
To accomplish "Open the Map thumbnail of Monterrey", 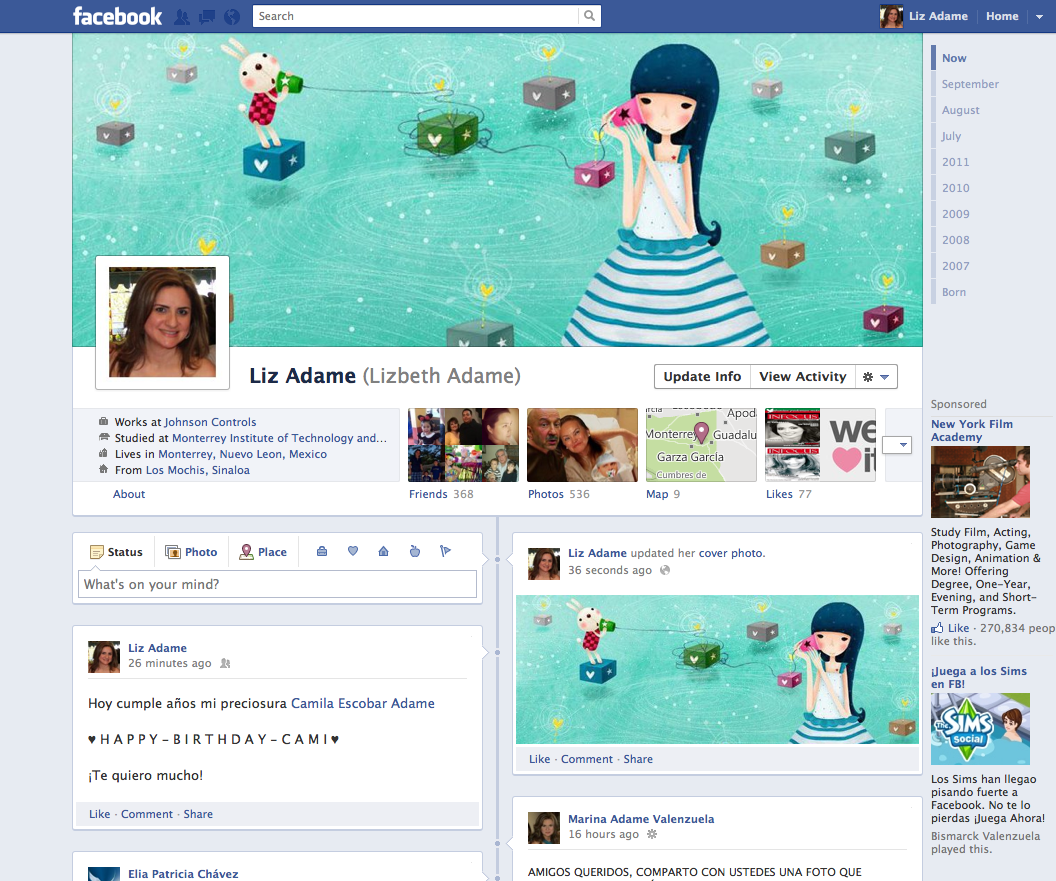I will [700, 445].
